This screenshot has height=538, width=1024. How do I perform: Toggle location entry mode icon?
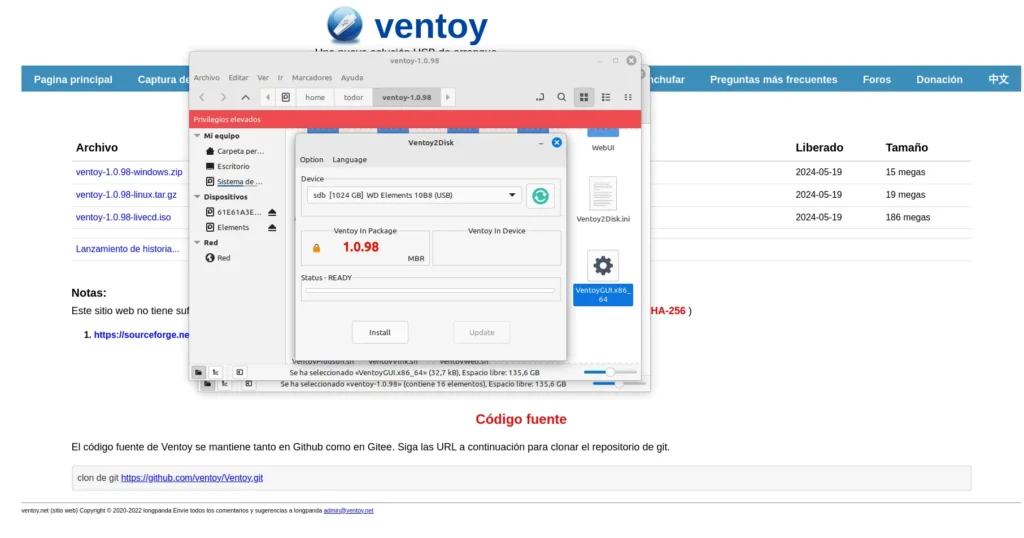(539, 97)
